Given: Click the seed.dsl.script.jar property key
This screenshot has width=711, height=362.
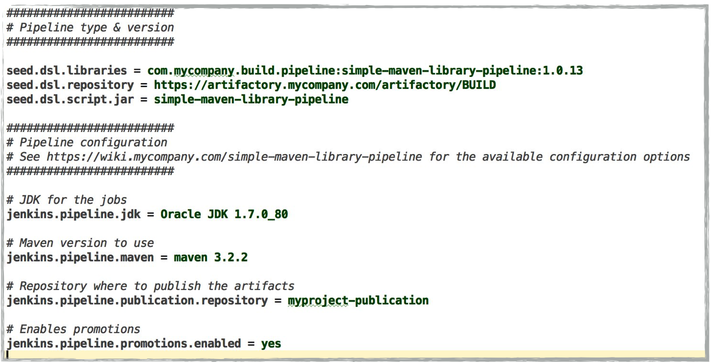Looking at the screenshot, I should coord(70,99).
